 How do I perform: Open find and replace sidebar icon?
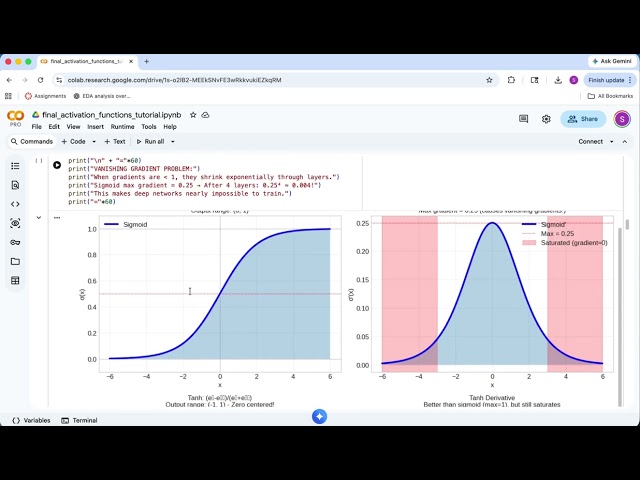[15, 185]
